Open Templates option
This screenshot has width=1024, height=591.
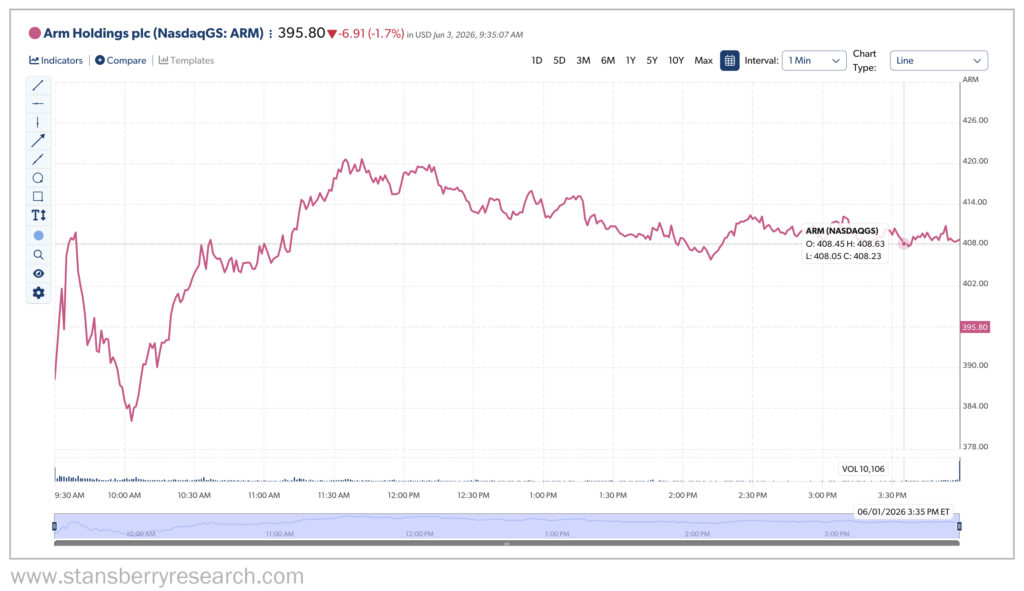pos(187,61)
